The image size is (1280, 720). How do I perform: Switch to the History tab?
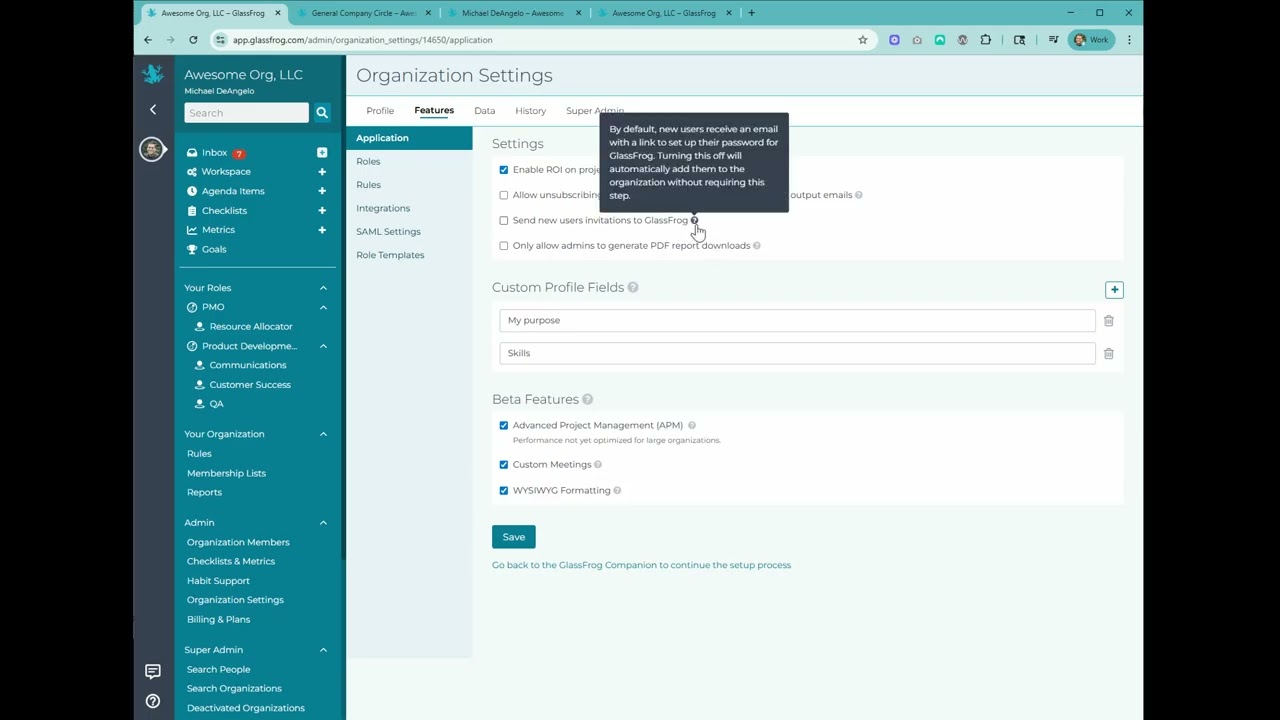tap(531, 111)
